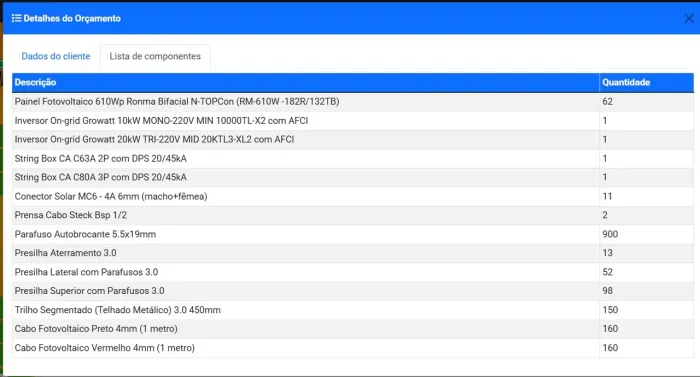Screen dimensions: 700x377
Task: Click the Presilha Superior com Parafusos row
Action: pyautogui.click(x=353, y=291)
